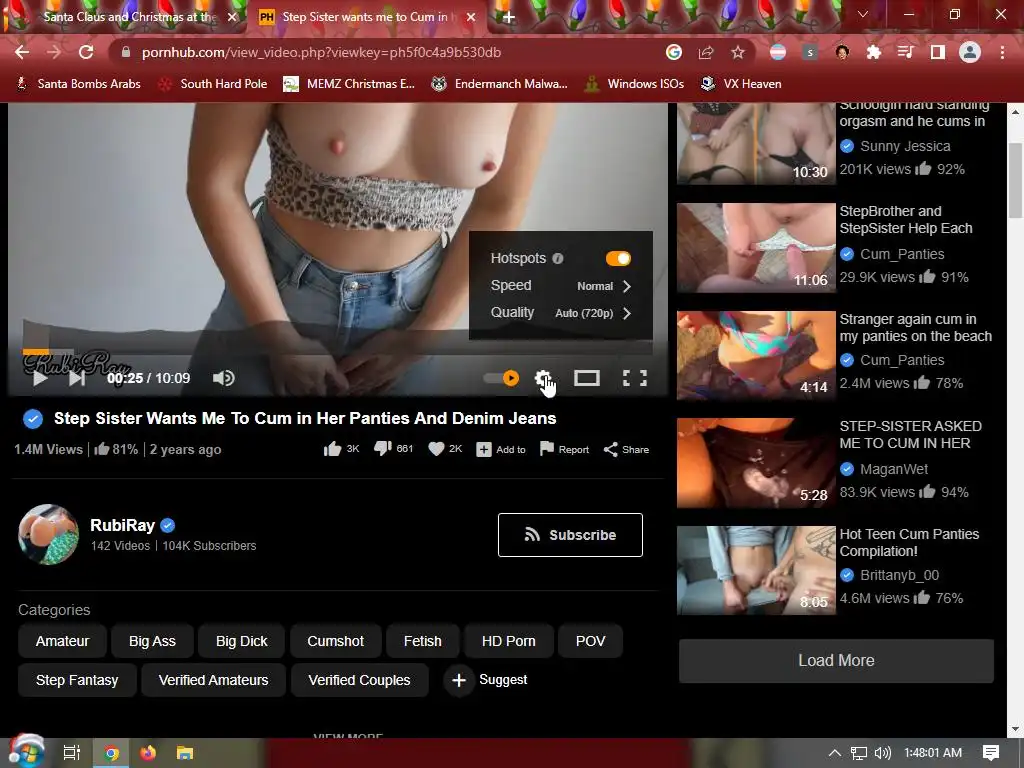Open the Endermanch Malwa... bookmark

(500, 84)
